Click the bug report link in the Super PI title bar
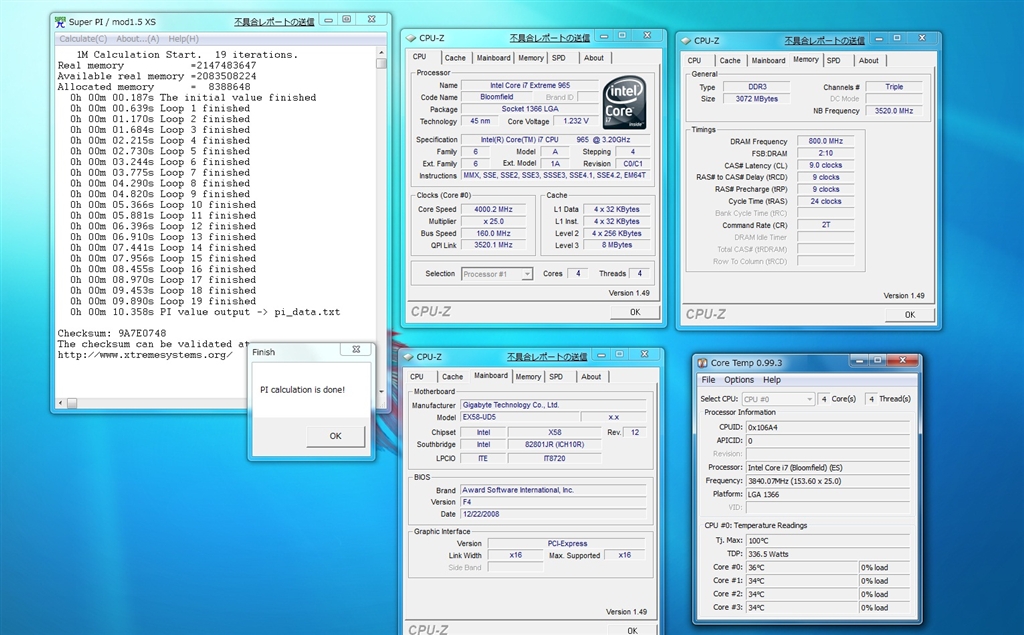1024x635 pixels. pos(273,21)
